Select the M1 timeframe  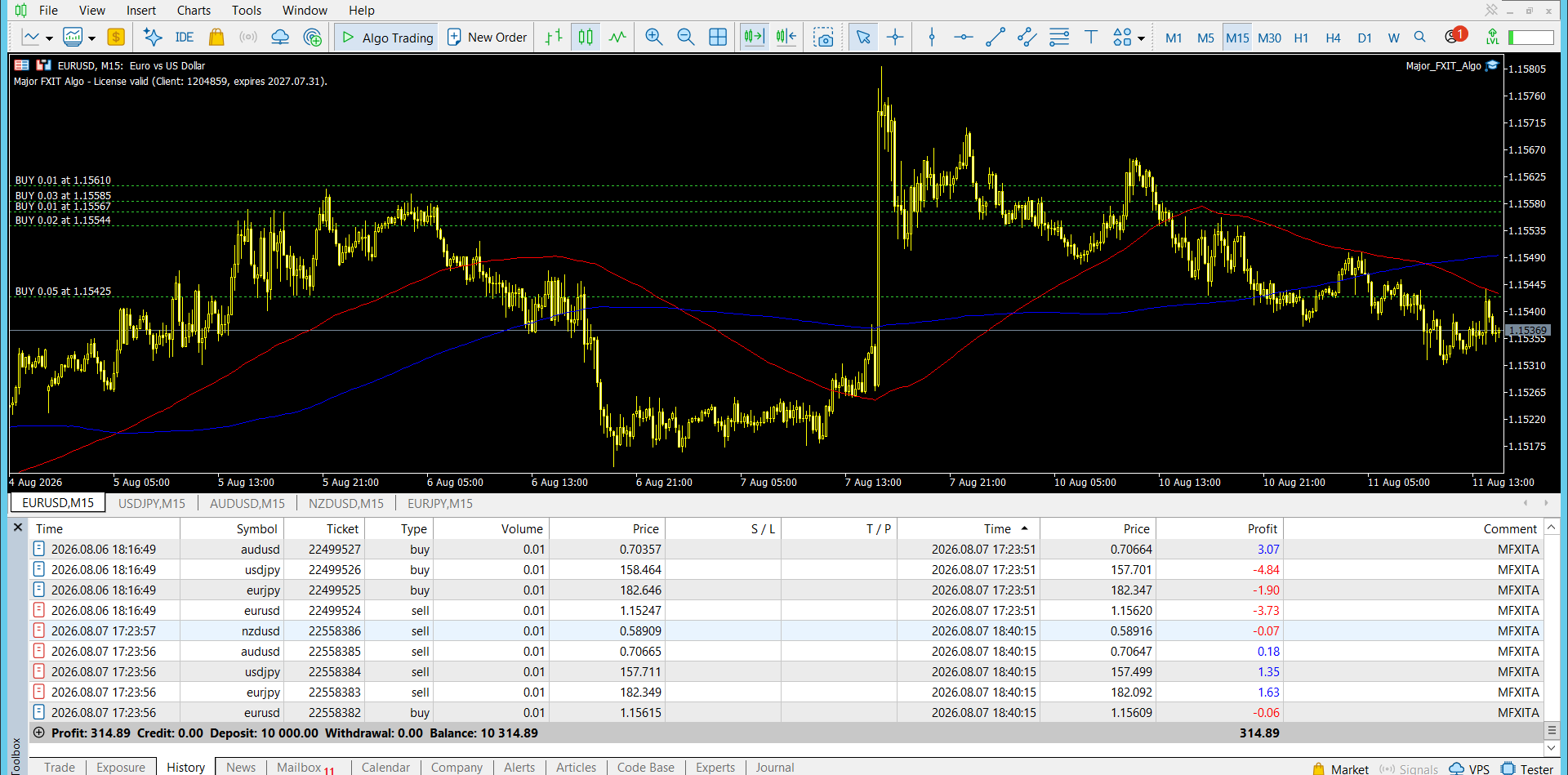pos(1174,38)
